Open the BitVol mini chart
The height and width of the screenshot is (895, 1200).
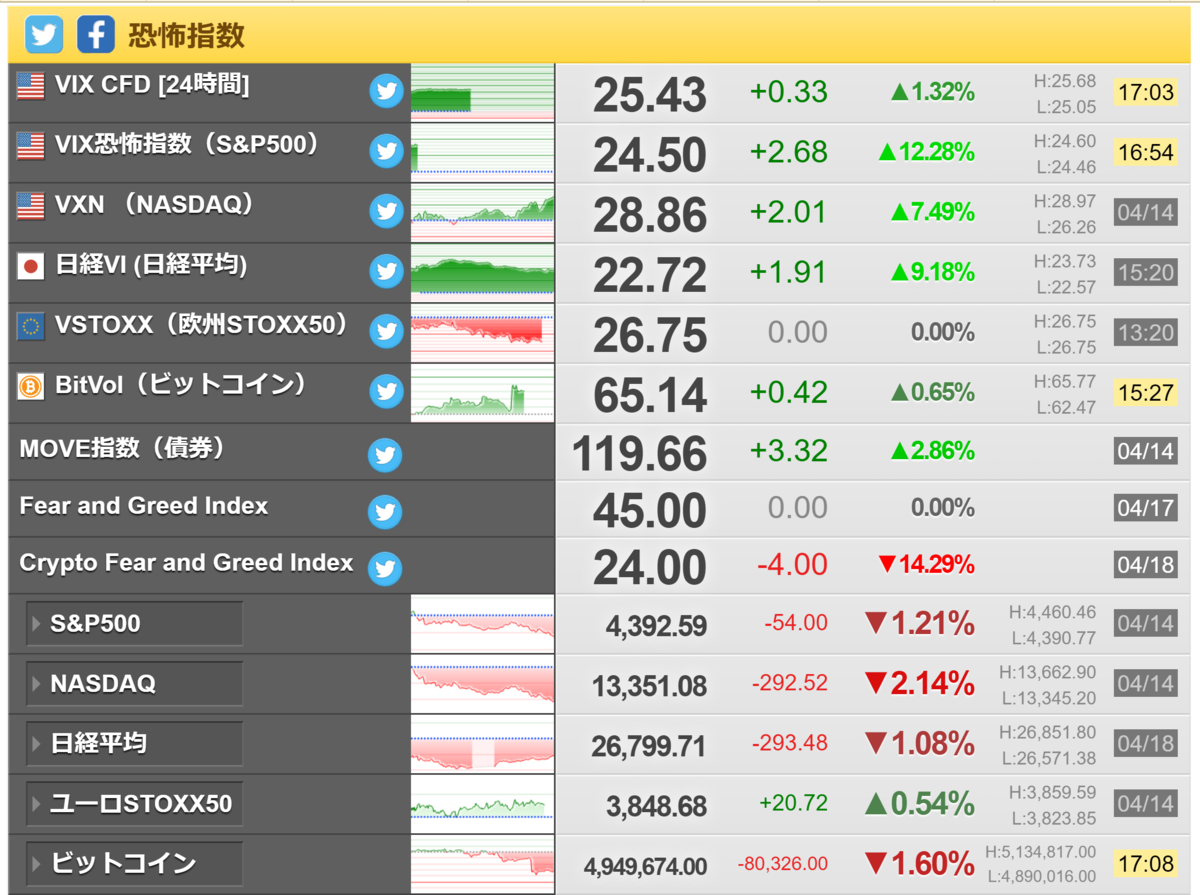click(483, 392)
